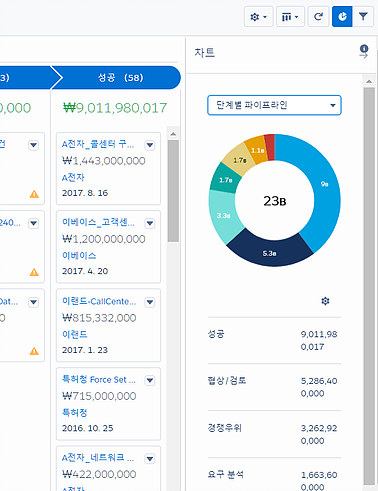Open dropdown on the 240... card

pos(33,223)
